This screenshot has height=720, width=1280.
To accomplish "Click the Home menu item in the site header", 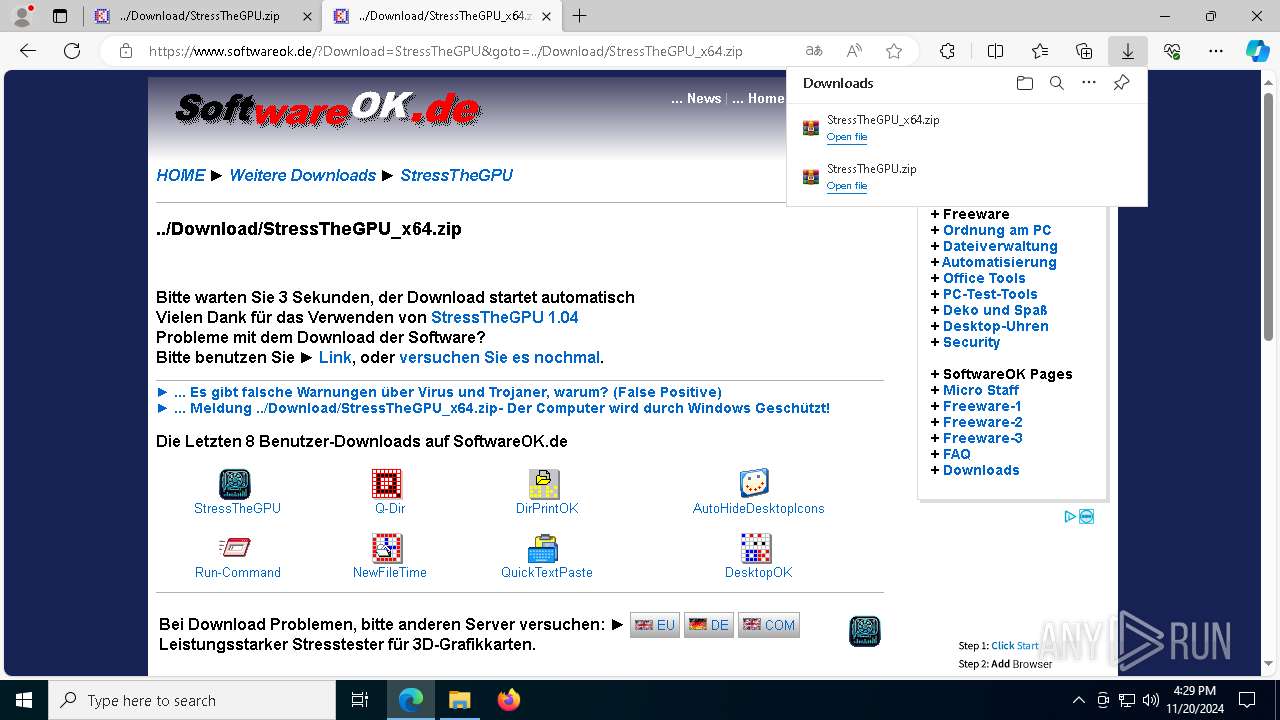I will coord(765,98).
